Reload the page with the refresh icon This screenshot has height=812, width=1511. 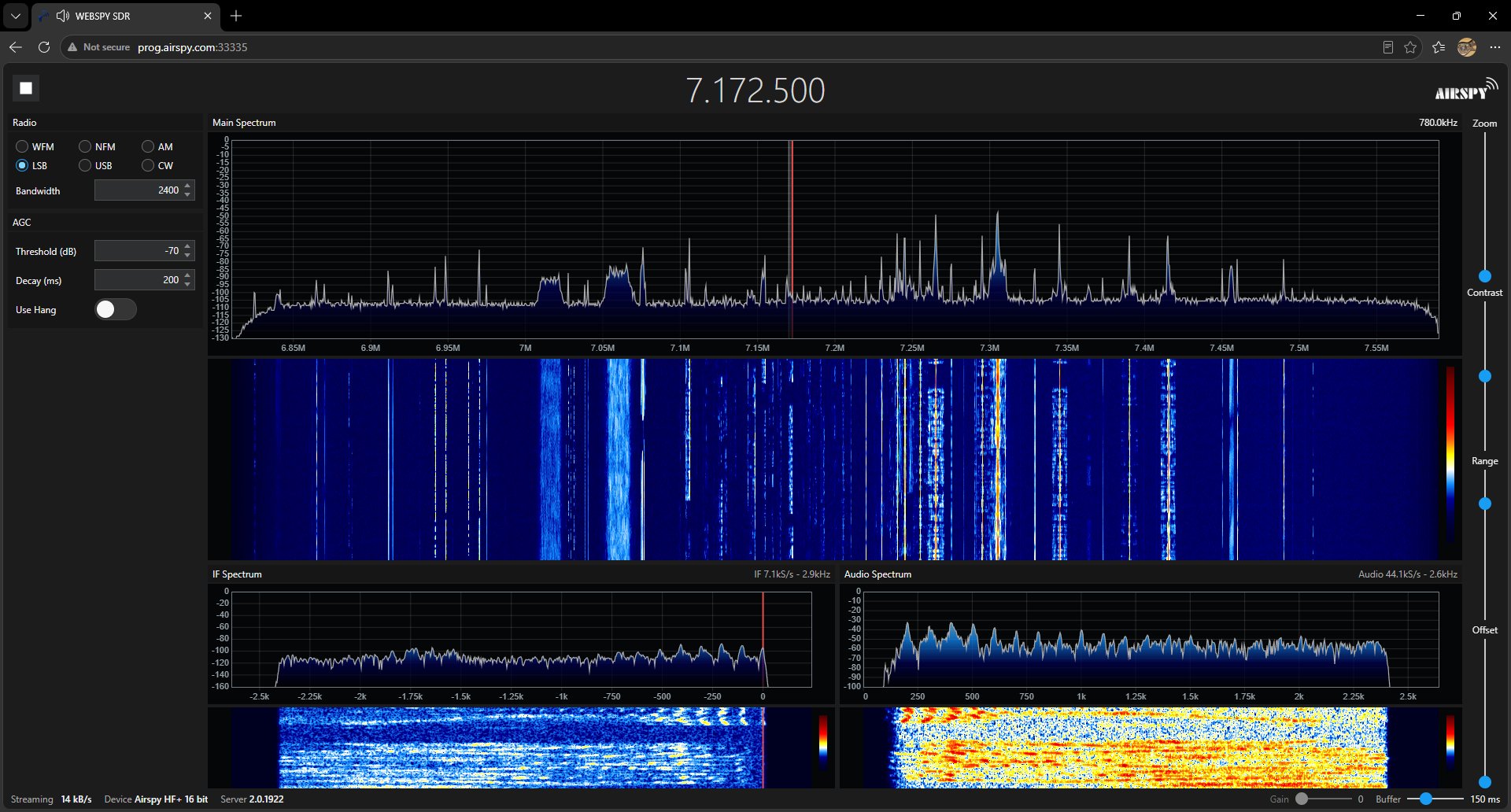pyautogui.click(x=44, y=47)
